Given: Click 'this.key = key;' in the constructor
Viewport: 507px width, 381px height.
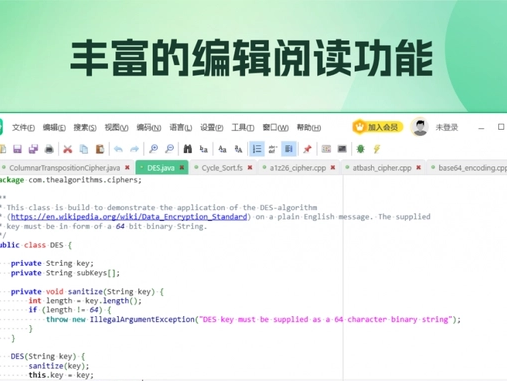Looking at the screenshot, I should pyautogui.click(x=61, y=375).
